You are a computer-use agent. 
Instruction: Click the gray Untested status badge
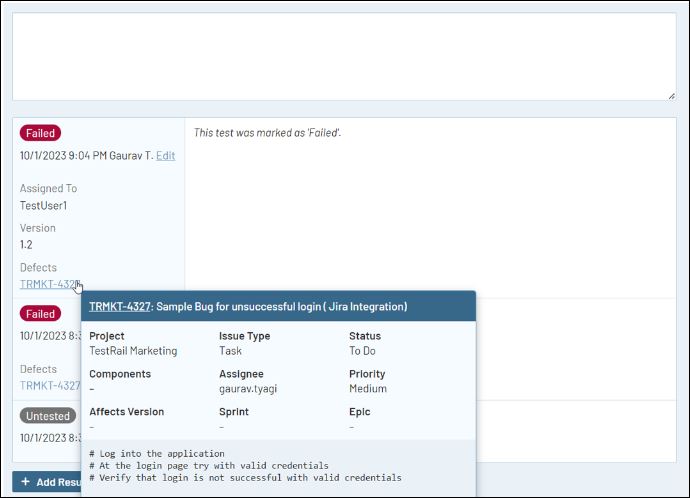click(47, 416)
